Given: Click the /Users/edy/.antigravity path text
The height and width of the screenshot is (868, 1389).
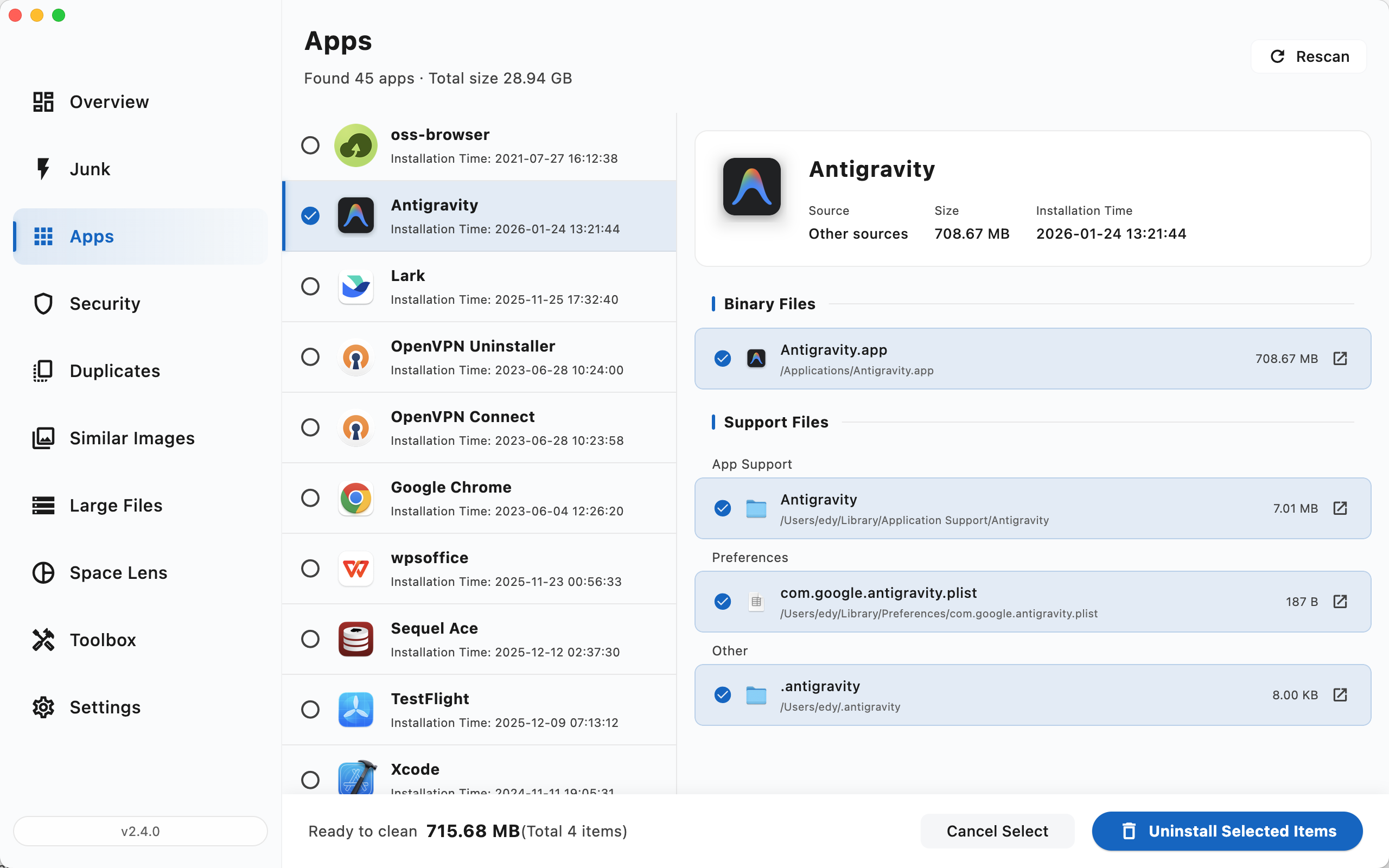Looking at the screenshot, I should coord(840,707).
